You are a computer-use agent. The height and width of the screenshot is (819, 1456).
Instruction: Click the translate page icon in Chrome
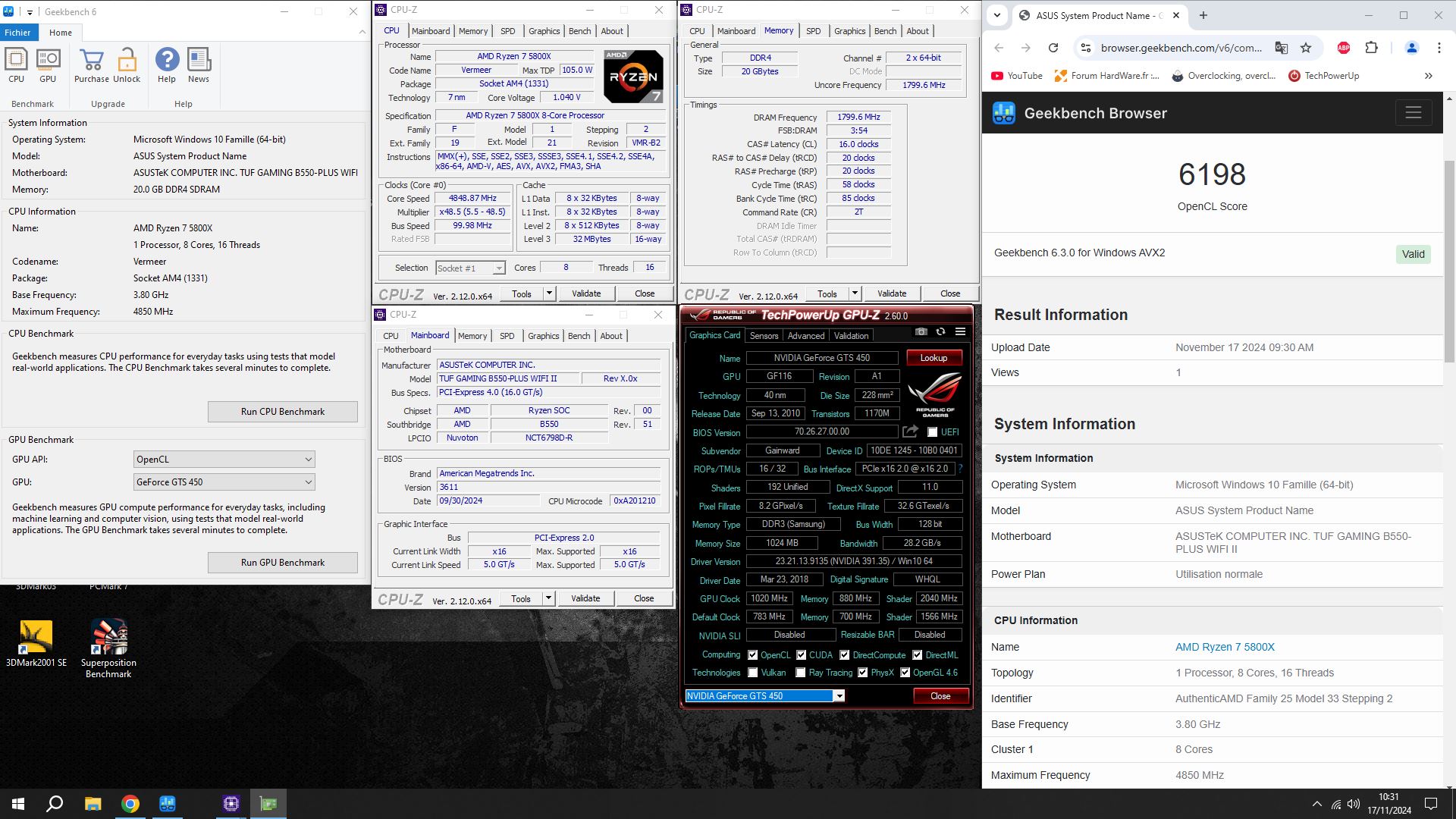click(1281, 48)
